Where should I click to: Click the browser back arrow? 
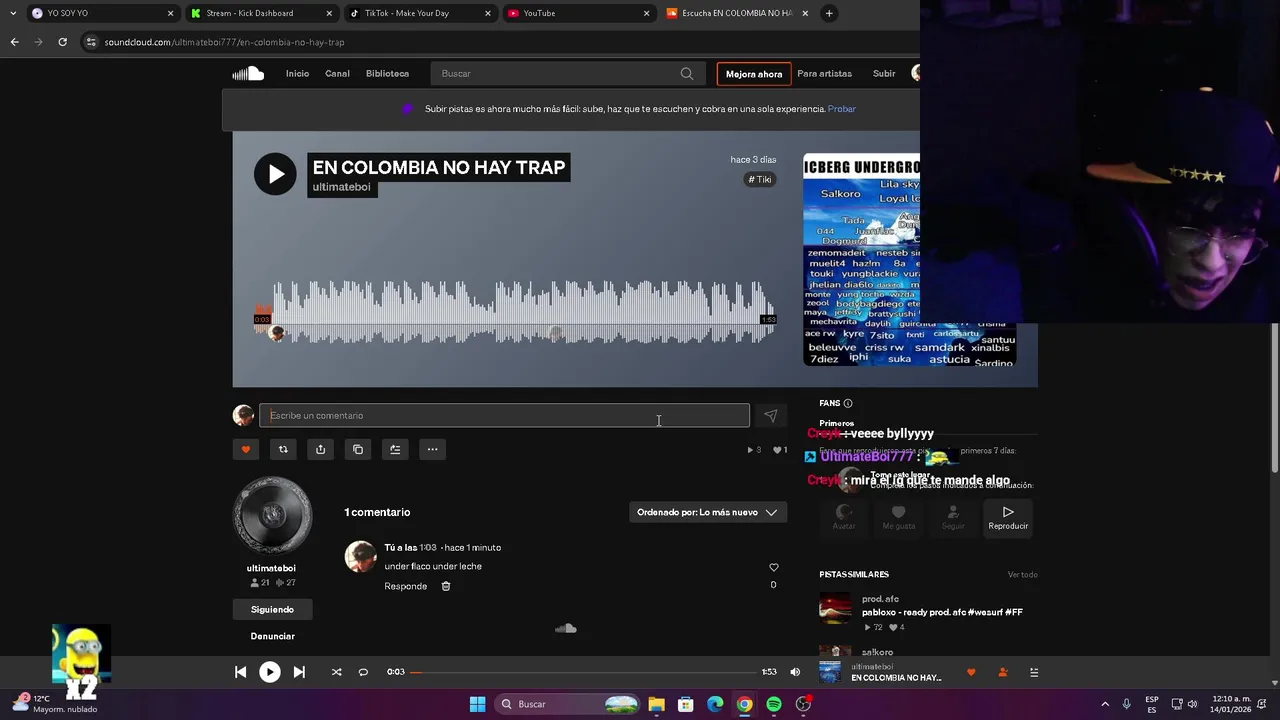point(14,42)
